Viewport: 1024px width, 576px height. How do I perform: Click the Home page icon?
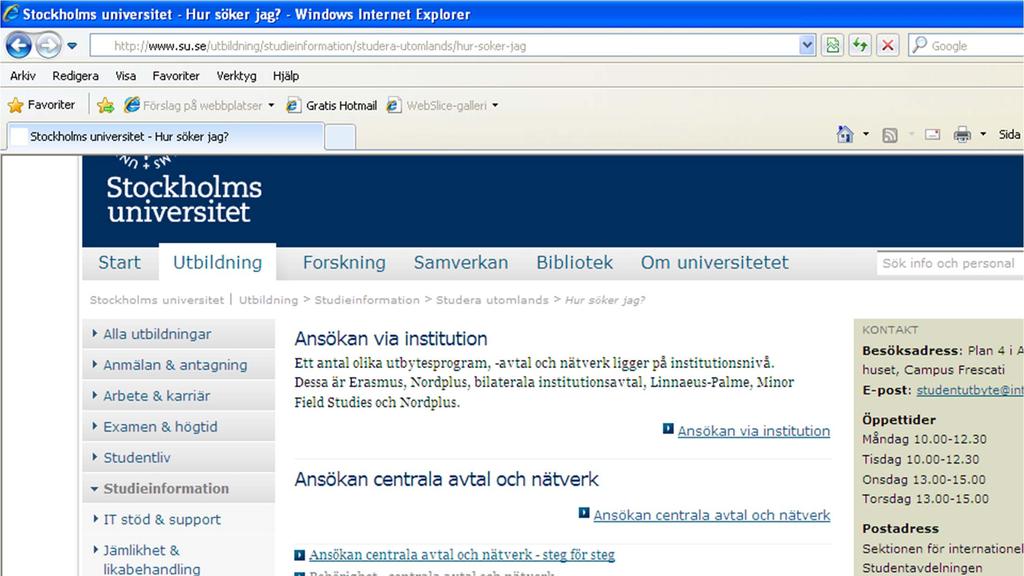845,135
